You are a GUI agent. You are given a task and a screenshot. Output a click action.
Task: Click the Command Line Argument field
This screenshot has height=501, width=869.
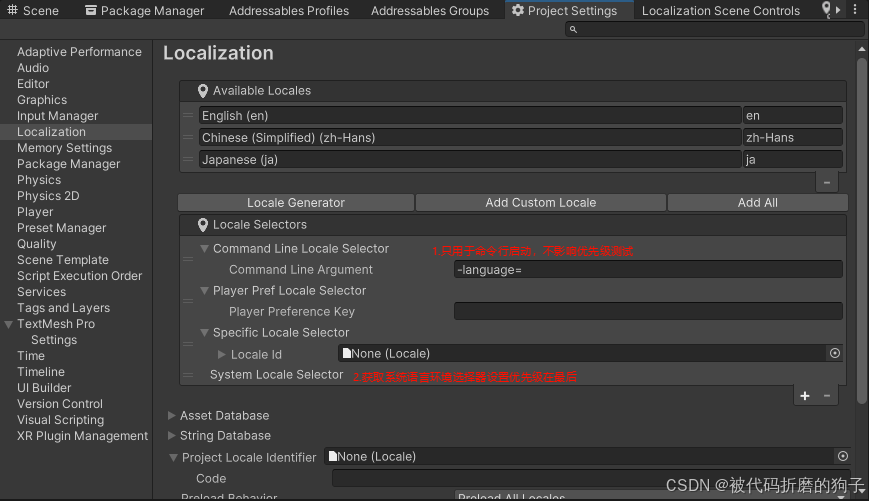point(648,270)
